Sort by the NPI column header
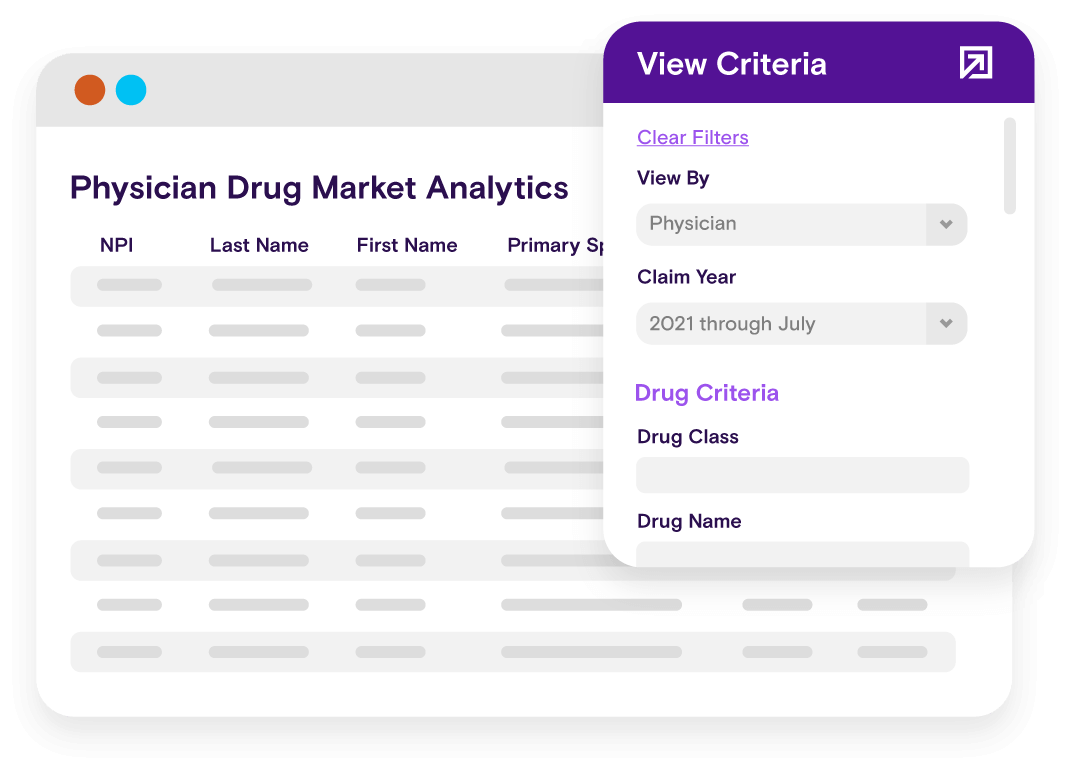 116,245
